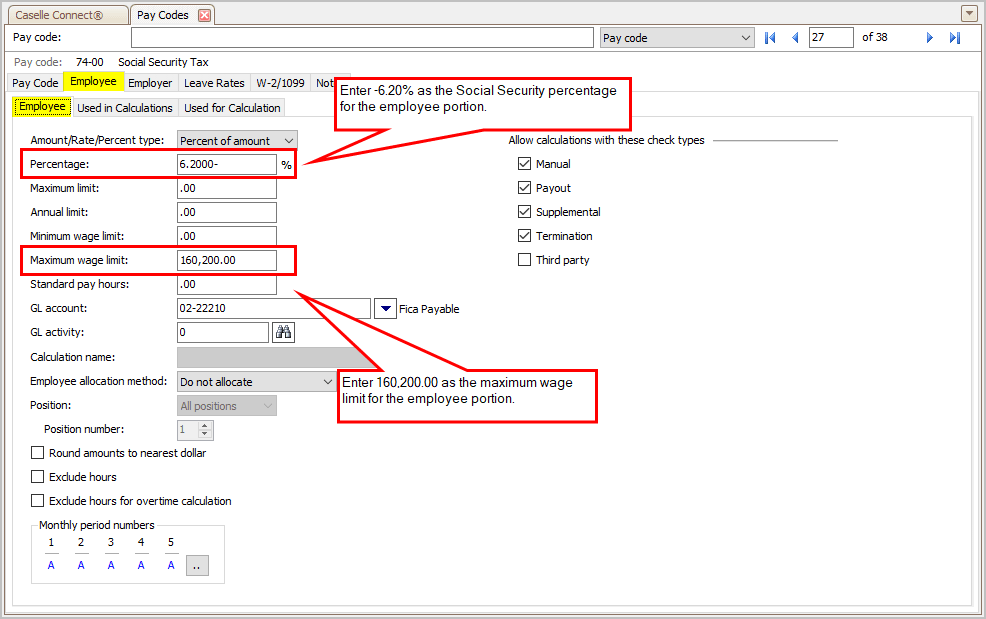Click the monthly period numbers ellipsis button
Screen dimensions: 986x619
[x=197, y=566]
